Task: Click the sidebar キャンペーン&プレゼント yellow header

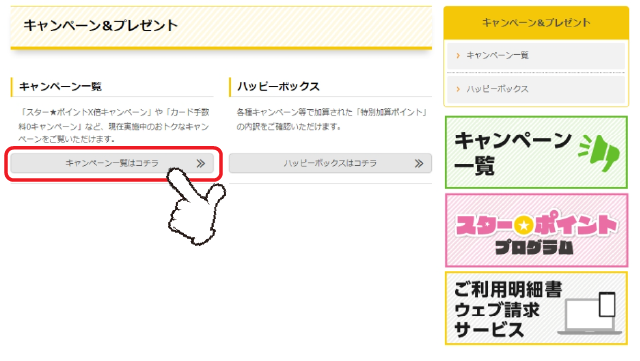Action: [536, 23]
